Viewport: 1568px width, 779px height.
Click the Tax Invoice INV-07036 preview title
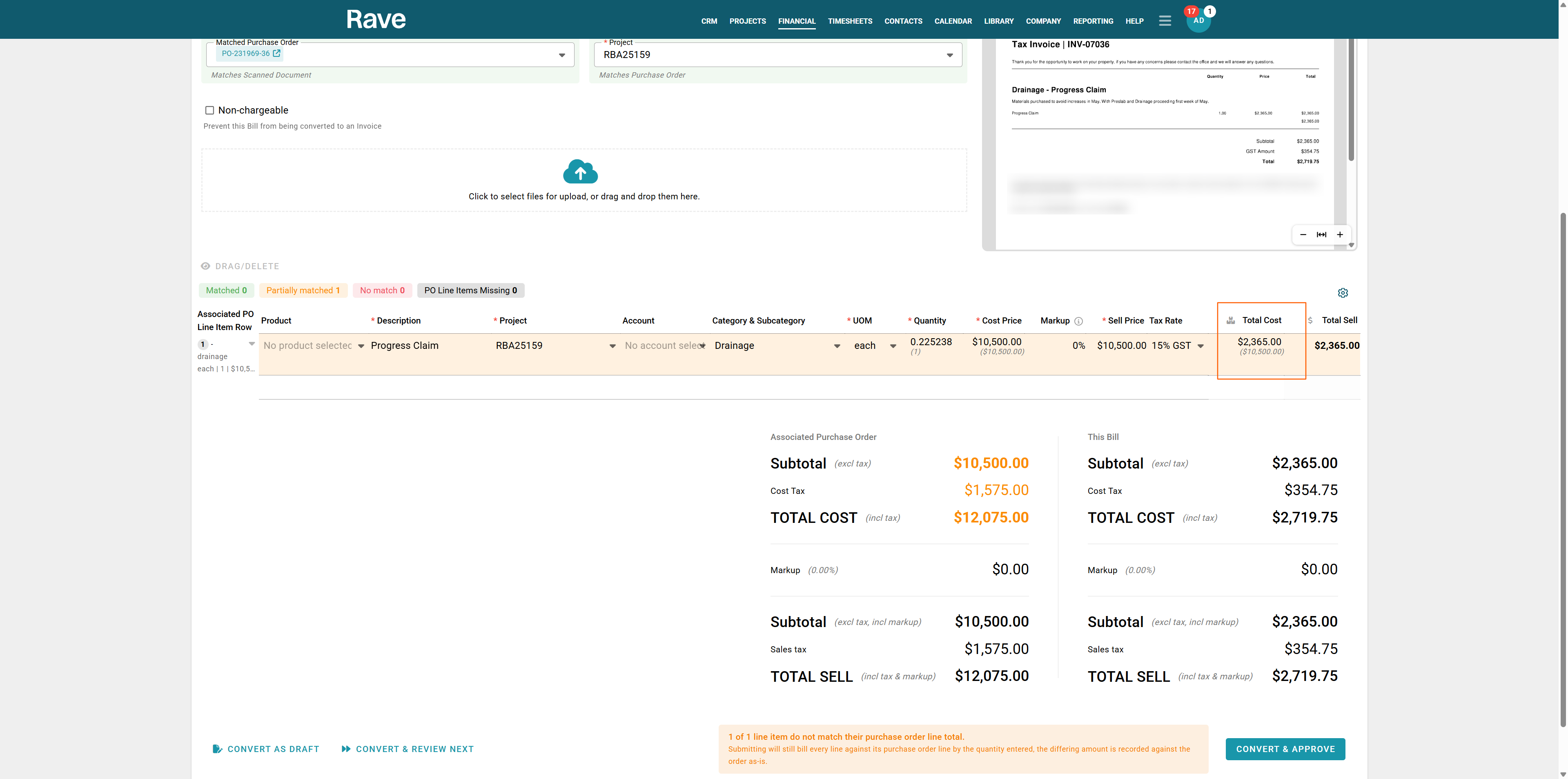point(1060,45)
